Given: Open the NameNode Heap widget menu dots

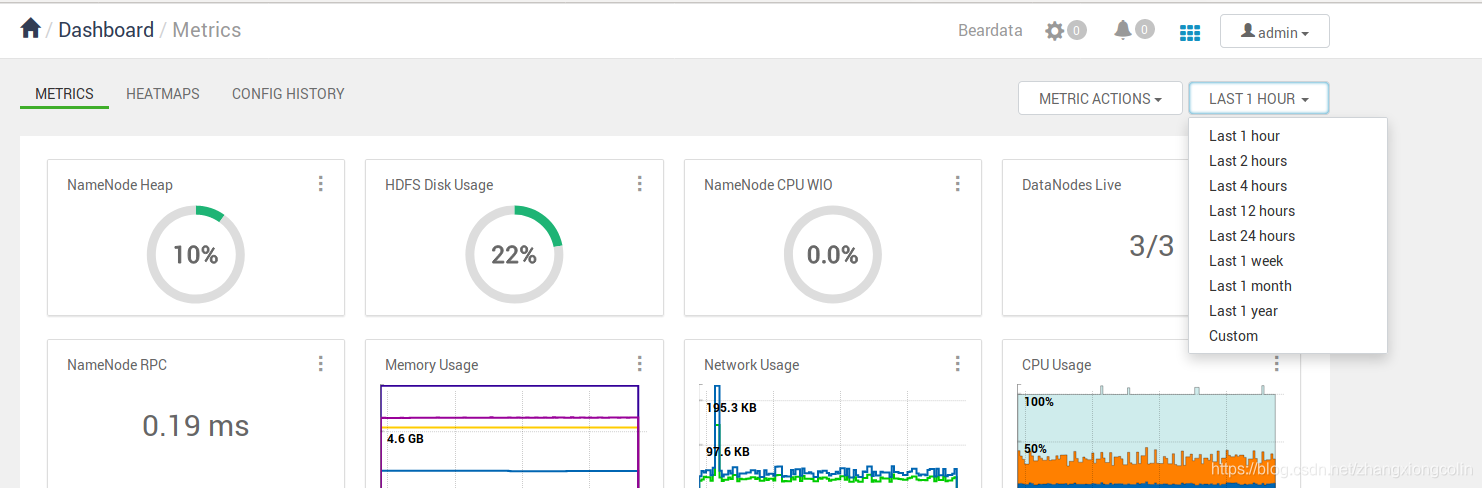Looking at the screenshot, I should pos(321,184).
